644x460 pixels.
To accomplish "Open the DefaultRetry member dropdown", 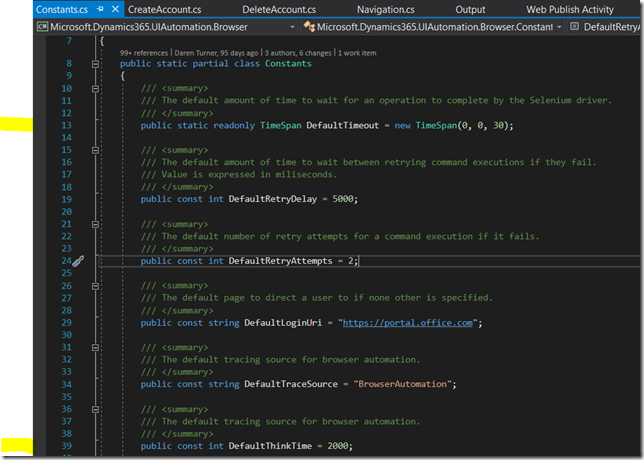I will click(x=605, y=27).
